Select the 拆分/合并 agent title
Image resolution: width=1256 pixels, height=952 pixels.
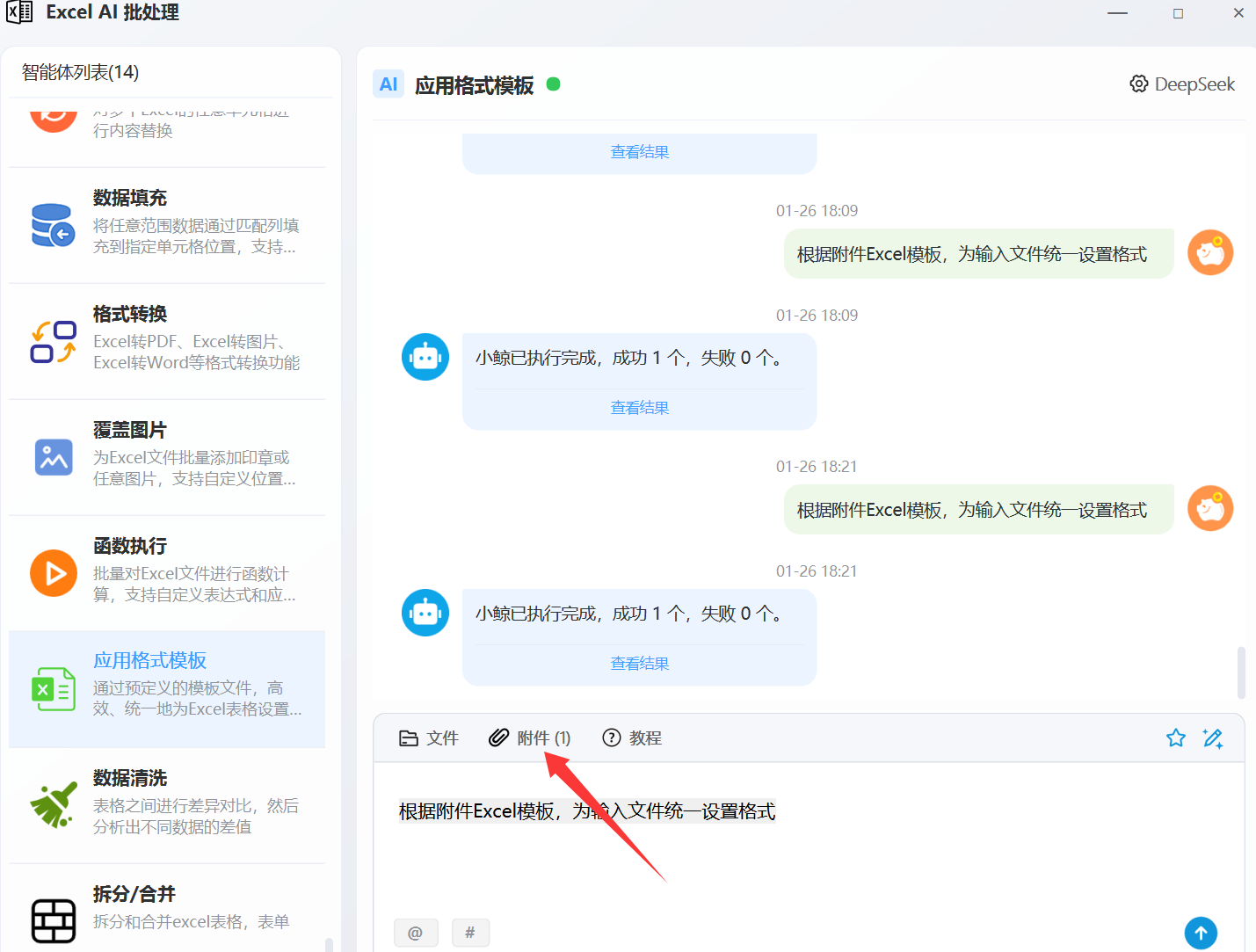tap(134, 894)
